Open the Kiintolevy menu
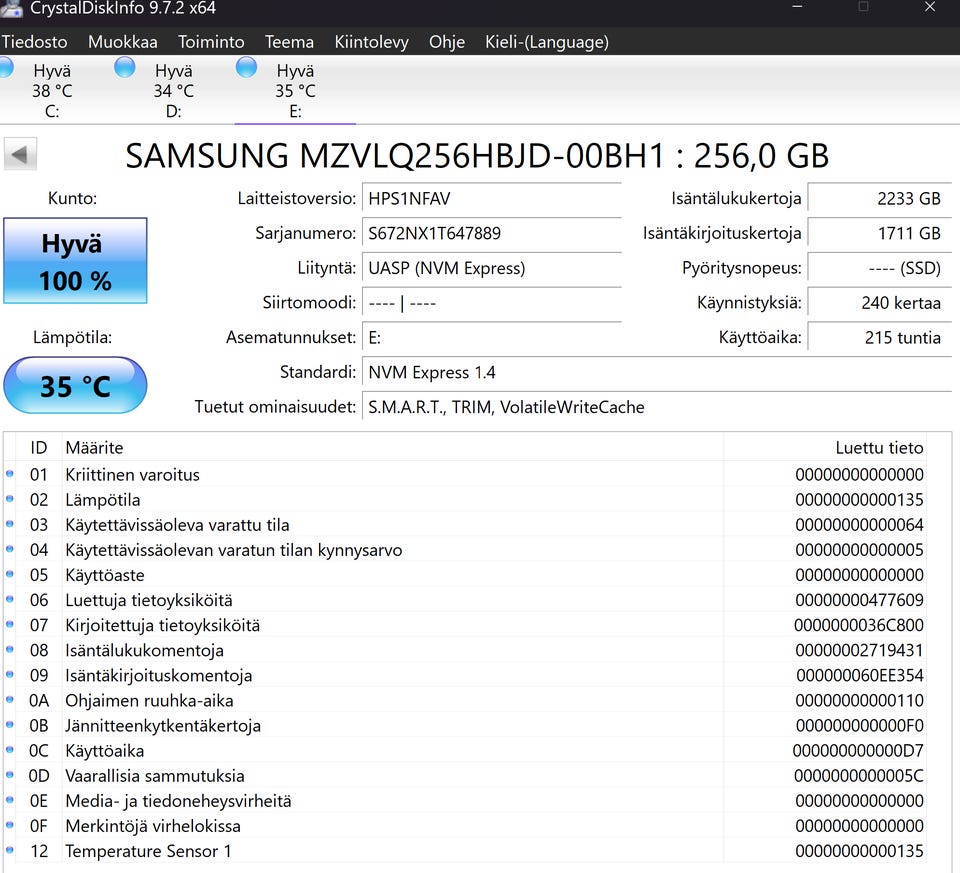The height and width of the screenshot is (873, 960). [371, 42]
